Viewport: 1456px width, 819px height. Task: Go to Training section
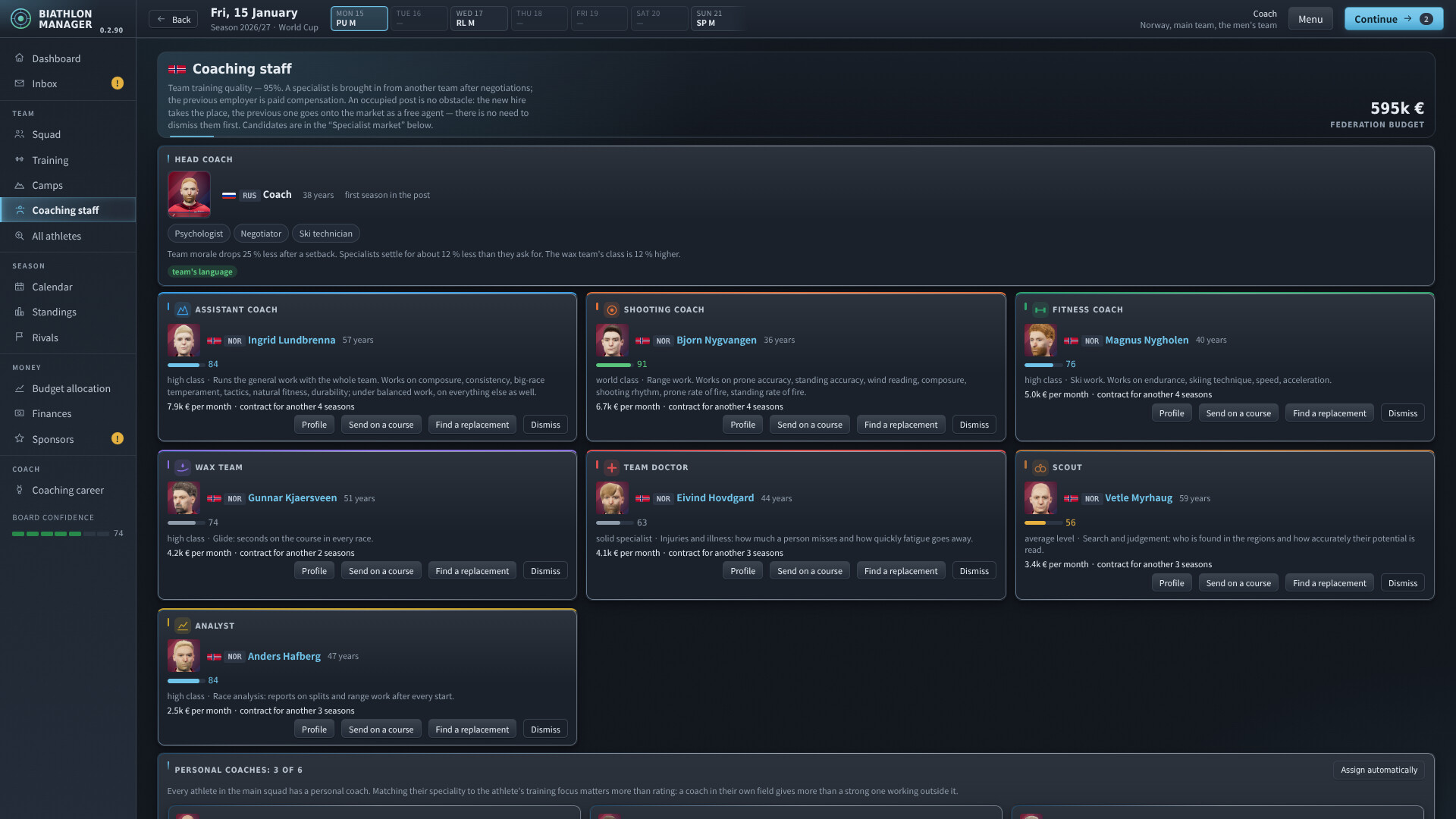(x=68, y=160)
